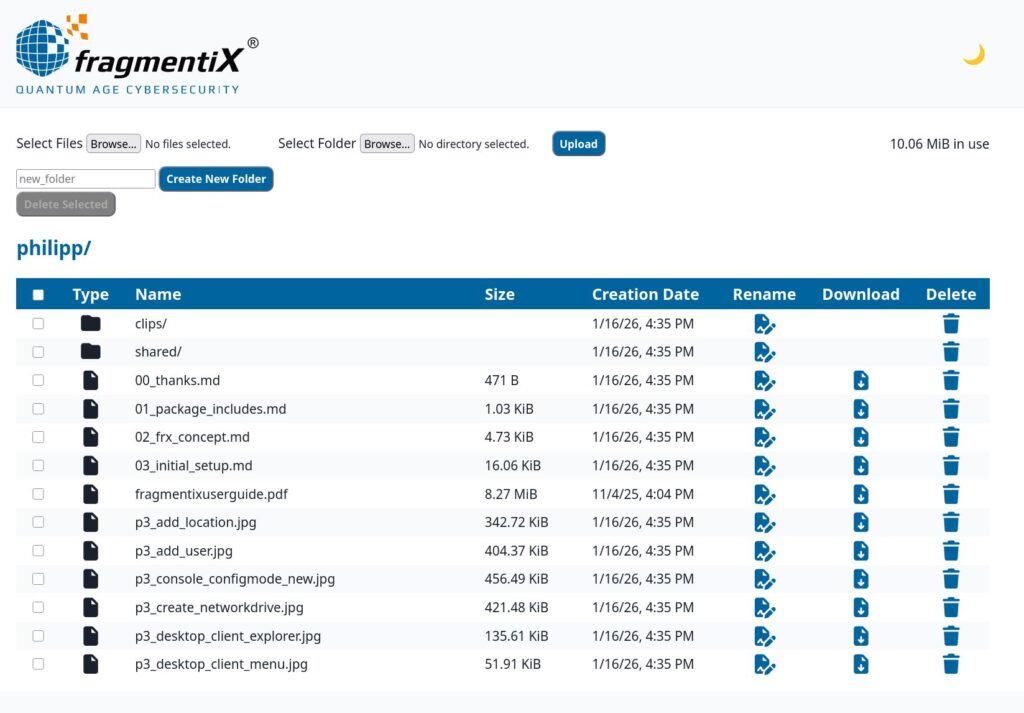Open the Select Files Browse picker
The image size is (1024, 713).
pyautogui.click(x=113, y=144)
